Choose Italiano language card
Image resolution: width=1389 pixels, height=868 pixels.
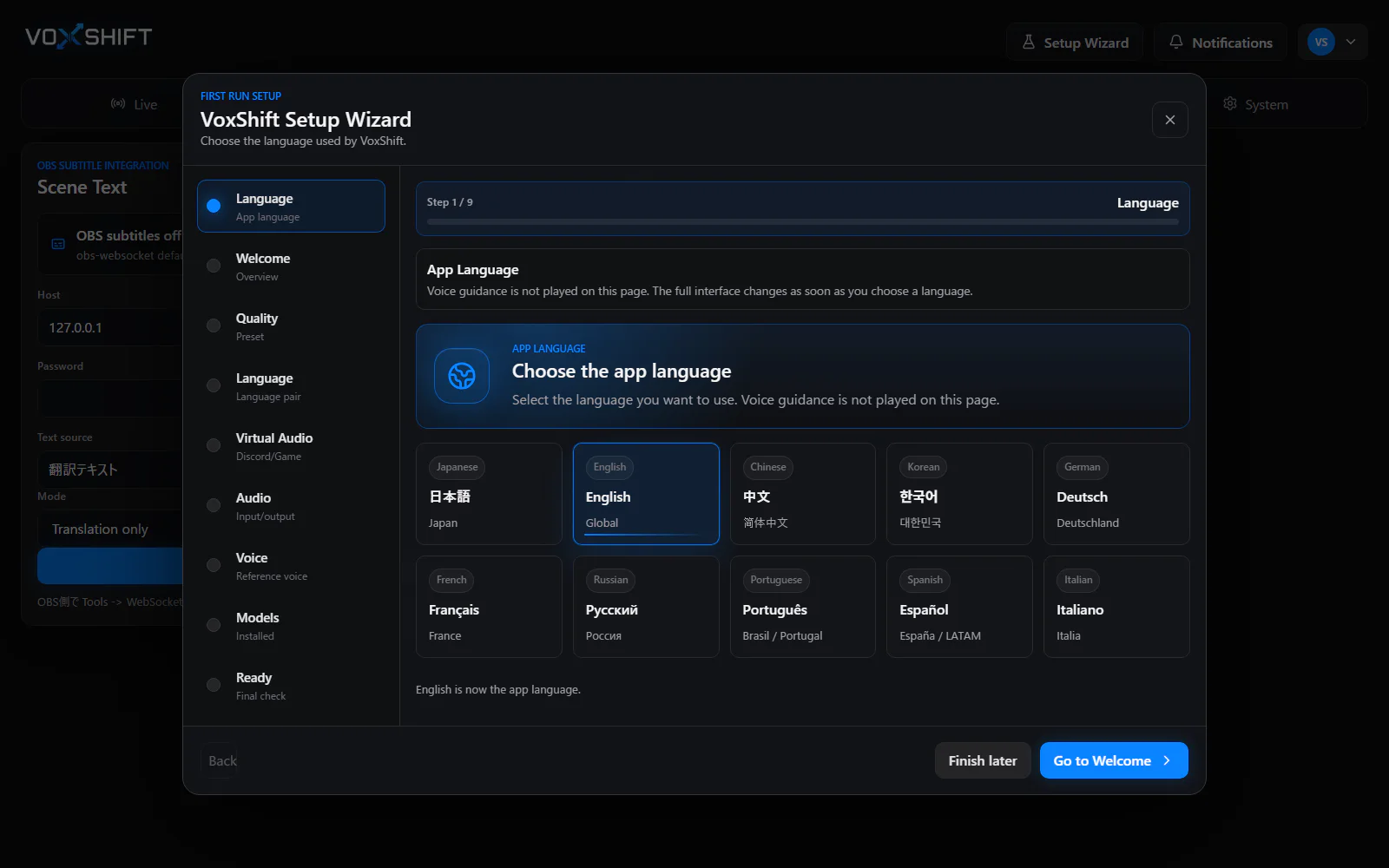click(x=1116, y=607)
